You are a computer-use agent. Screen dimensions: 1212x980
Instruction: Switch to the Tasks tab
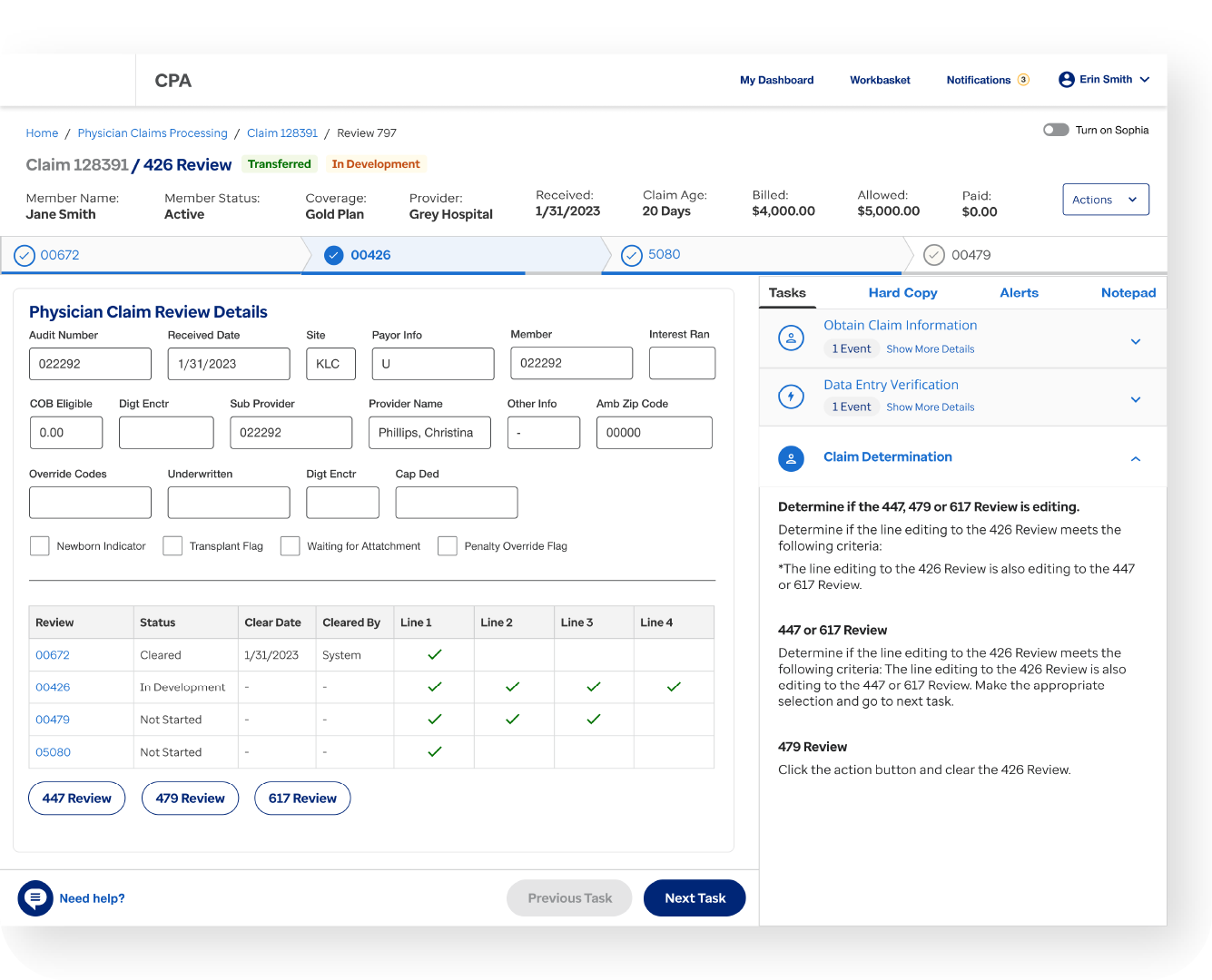point(787,293)
